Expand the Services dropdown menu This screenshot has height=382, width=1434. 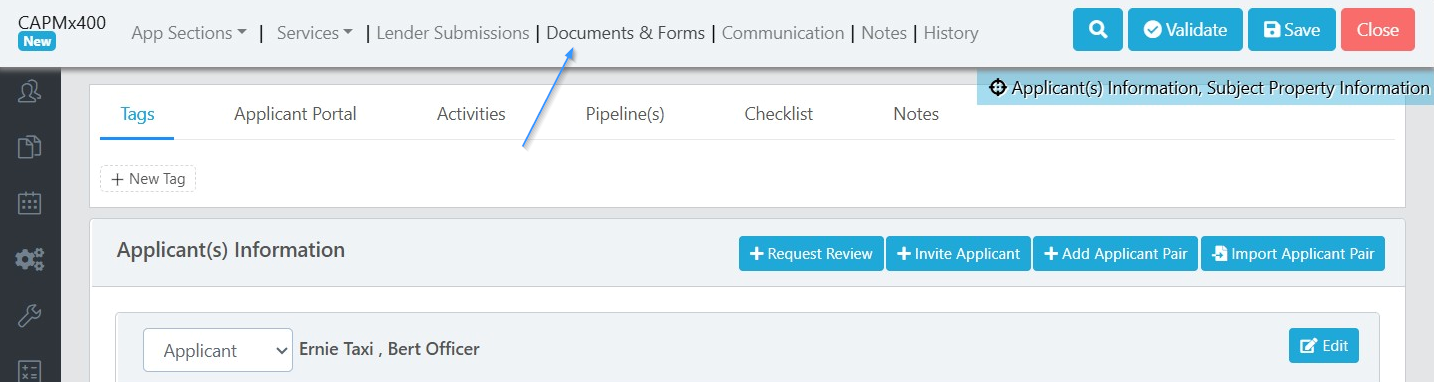click(315, 33)
